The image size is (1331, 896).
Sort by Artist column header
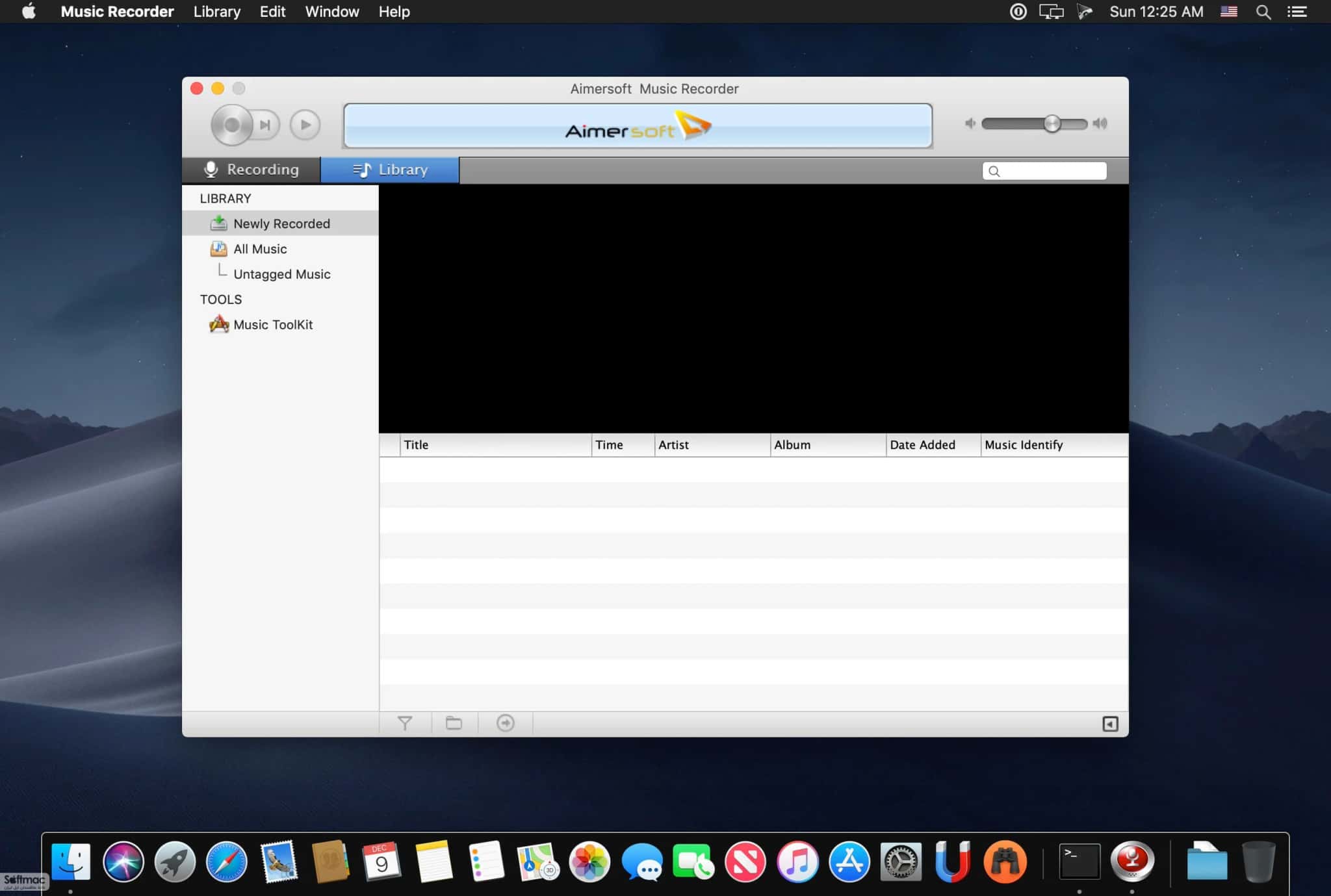tap(712, 445)
